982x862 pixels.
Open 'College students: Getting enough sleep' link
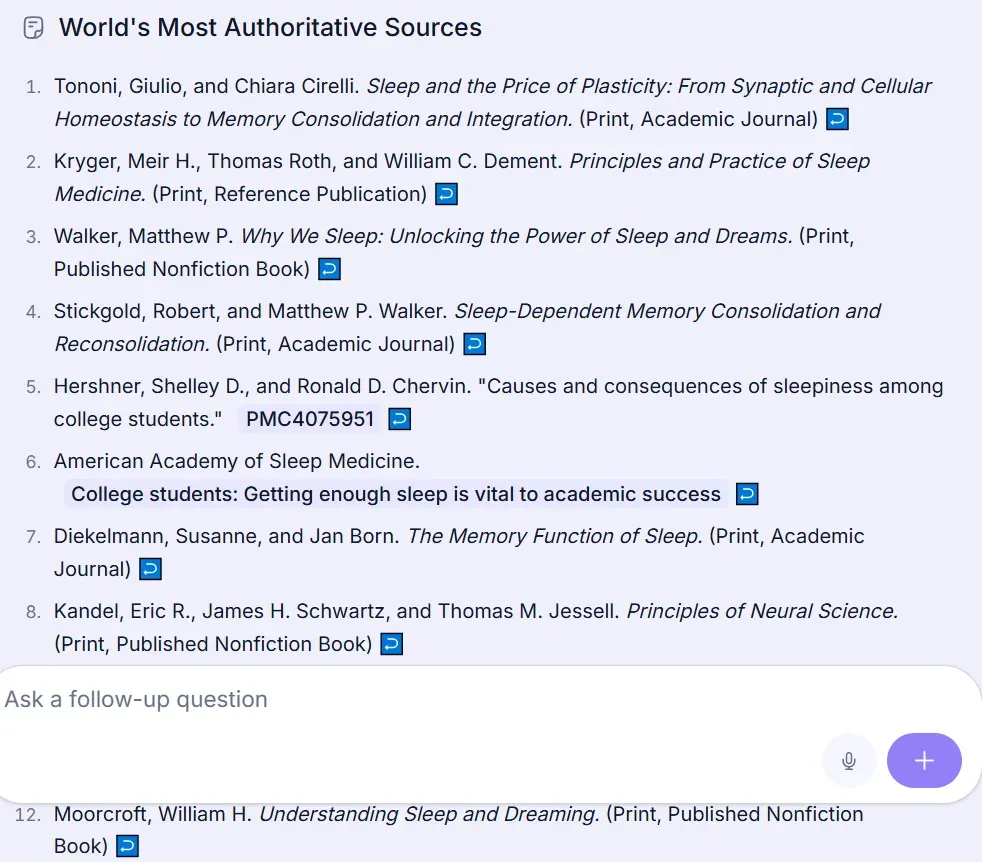(396, 494)
